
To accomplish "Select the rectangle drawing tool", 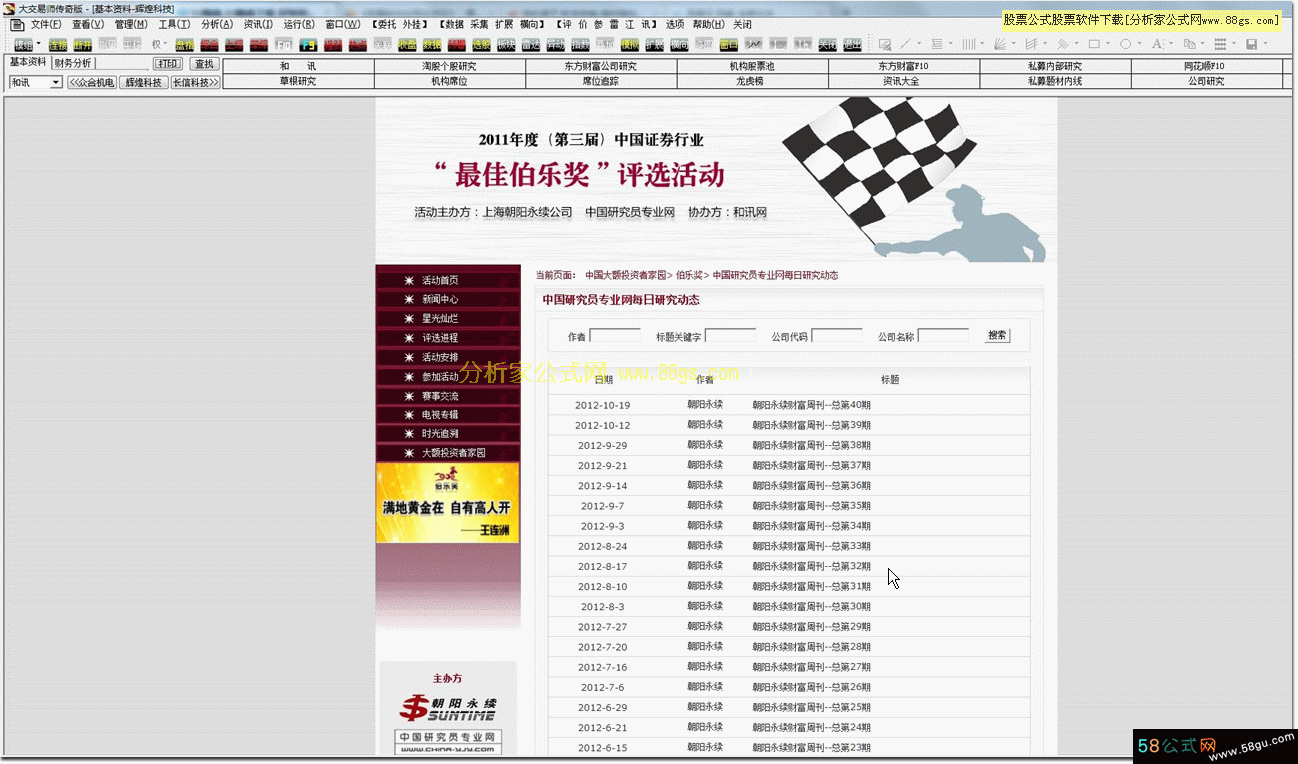I will point(1094,44).
